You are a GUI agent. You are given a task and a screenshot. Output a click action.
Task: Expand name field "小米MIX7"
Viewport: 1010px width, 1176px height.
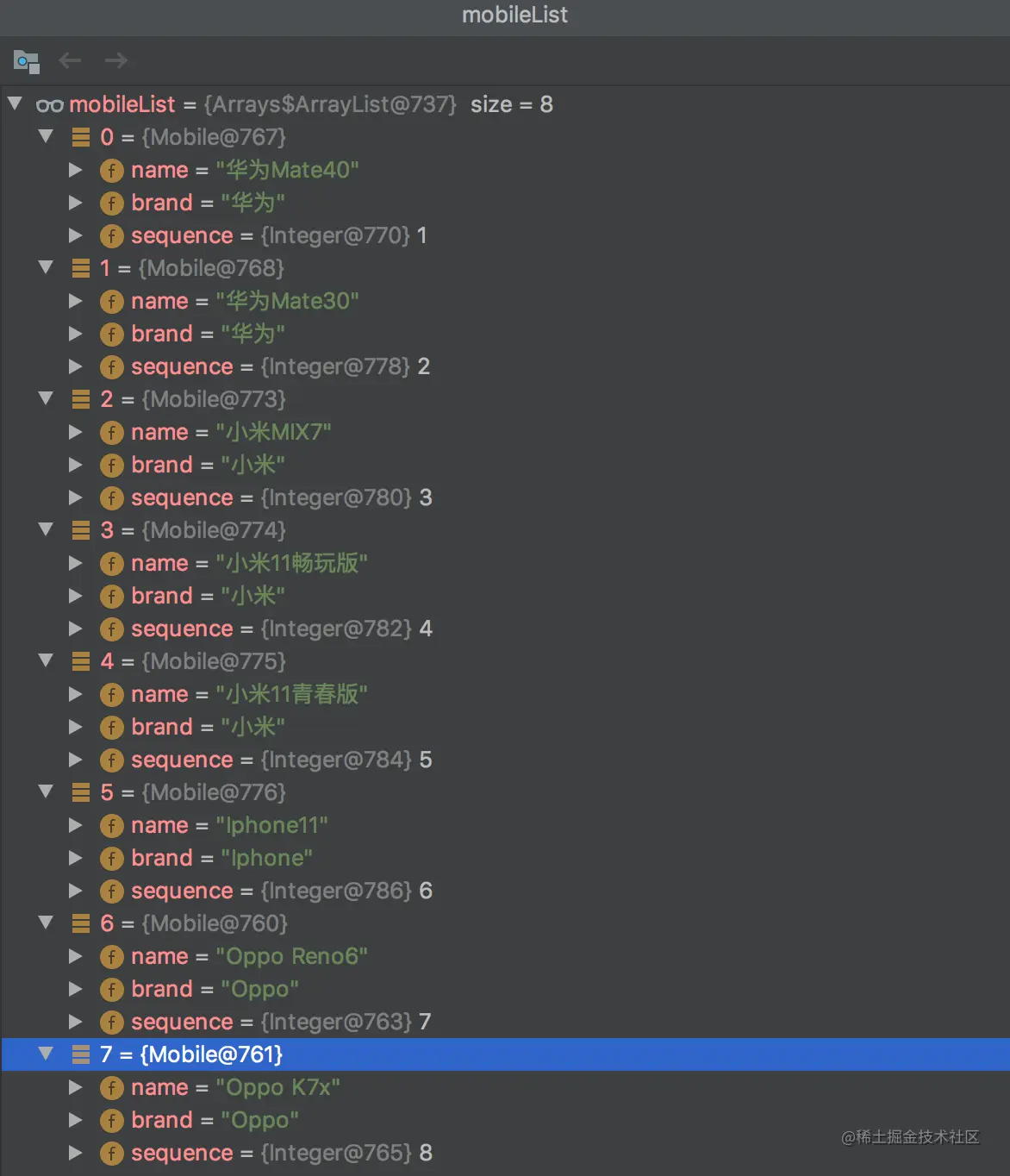pyautogui.click(x=76, y=432)
